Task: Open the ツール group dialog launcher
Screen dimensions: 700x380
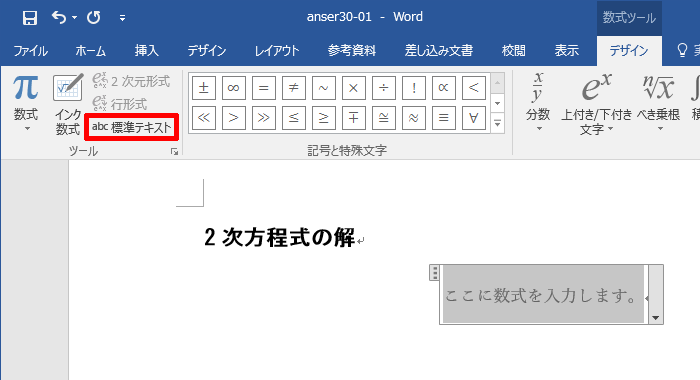Action: click(175, 152)
